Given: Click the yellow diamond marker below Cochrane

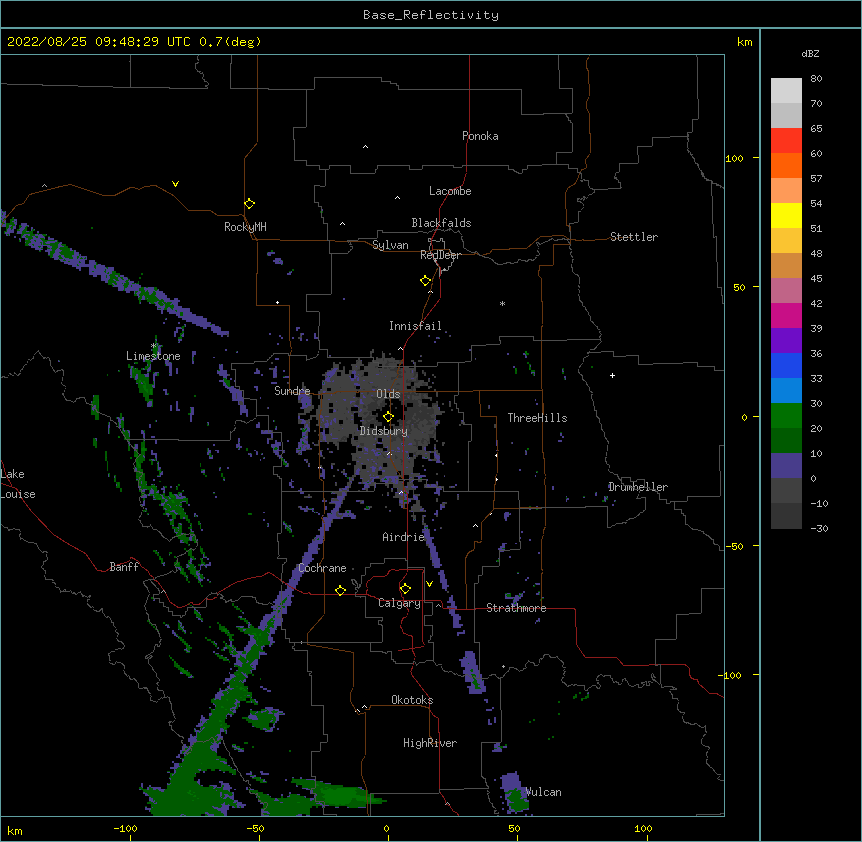Looking at the screenshot, I should [x=340, y=590].
